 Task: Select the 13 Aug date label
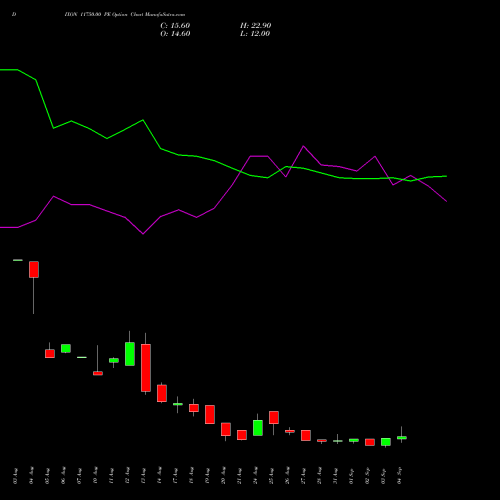click(x=144, y=476)
